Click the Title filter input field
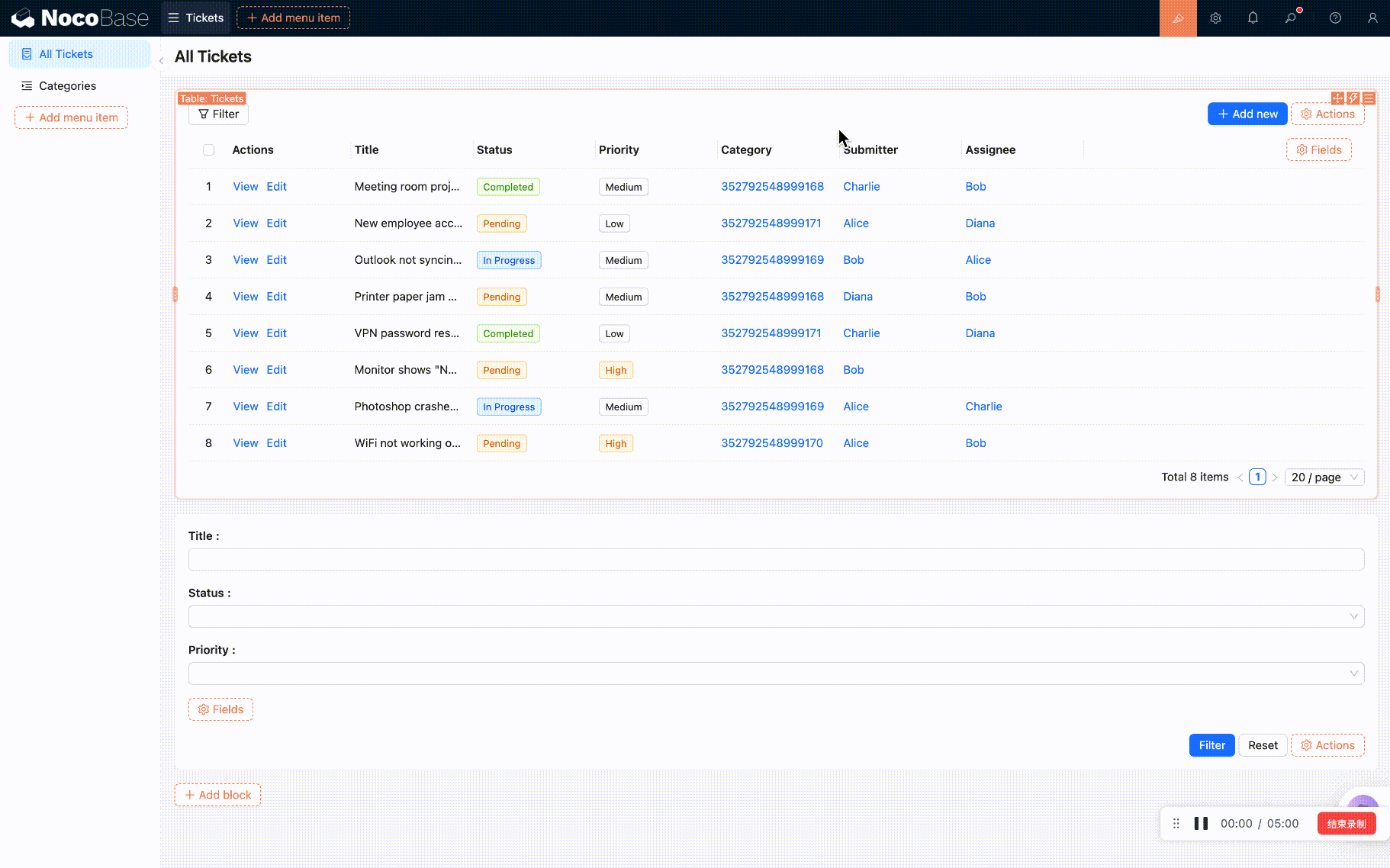 [776, 559]
